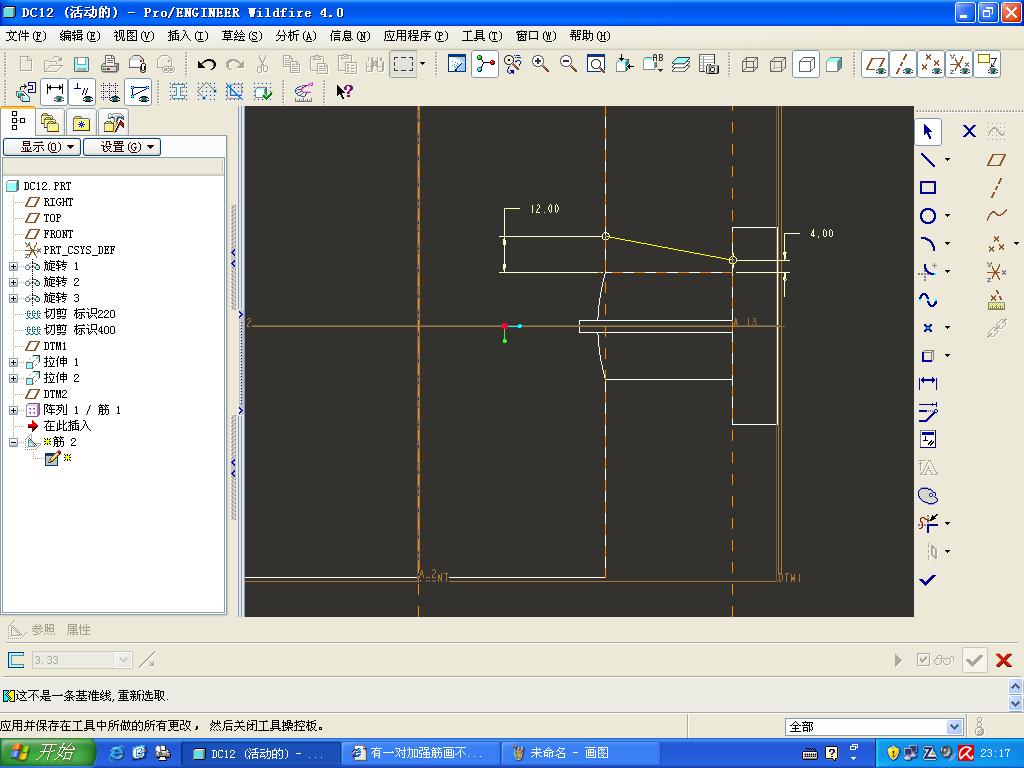Viewport: 1024px width, 768px height.
Task: Select 切剪 标识220 in model tree
Action: [x=79, y=314]
